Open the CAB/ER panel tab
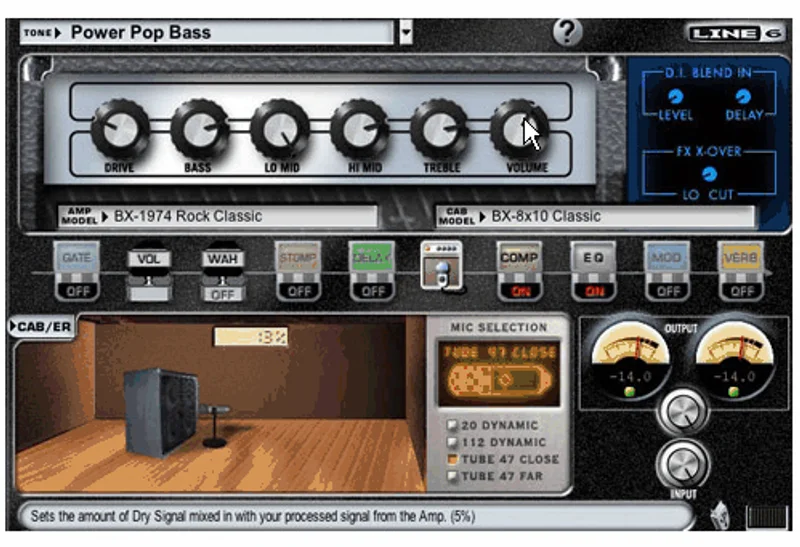The width and height of the screenshot is (800, 547). (41, 327)
